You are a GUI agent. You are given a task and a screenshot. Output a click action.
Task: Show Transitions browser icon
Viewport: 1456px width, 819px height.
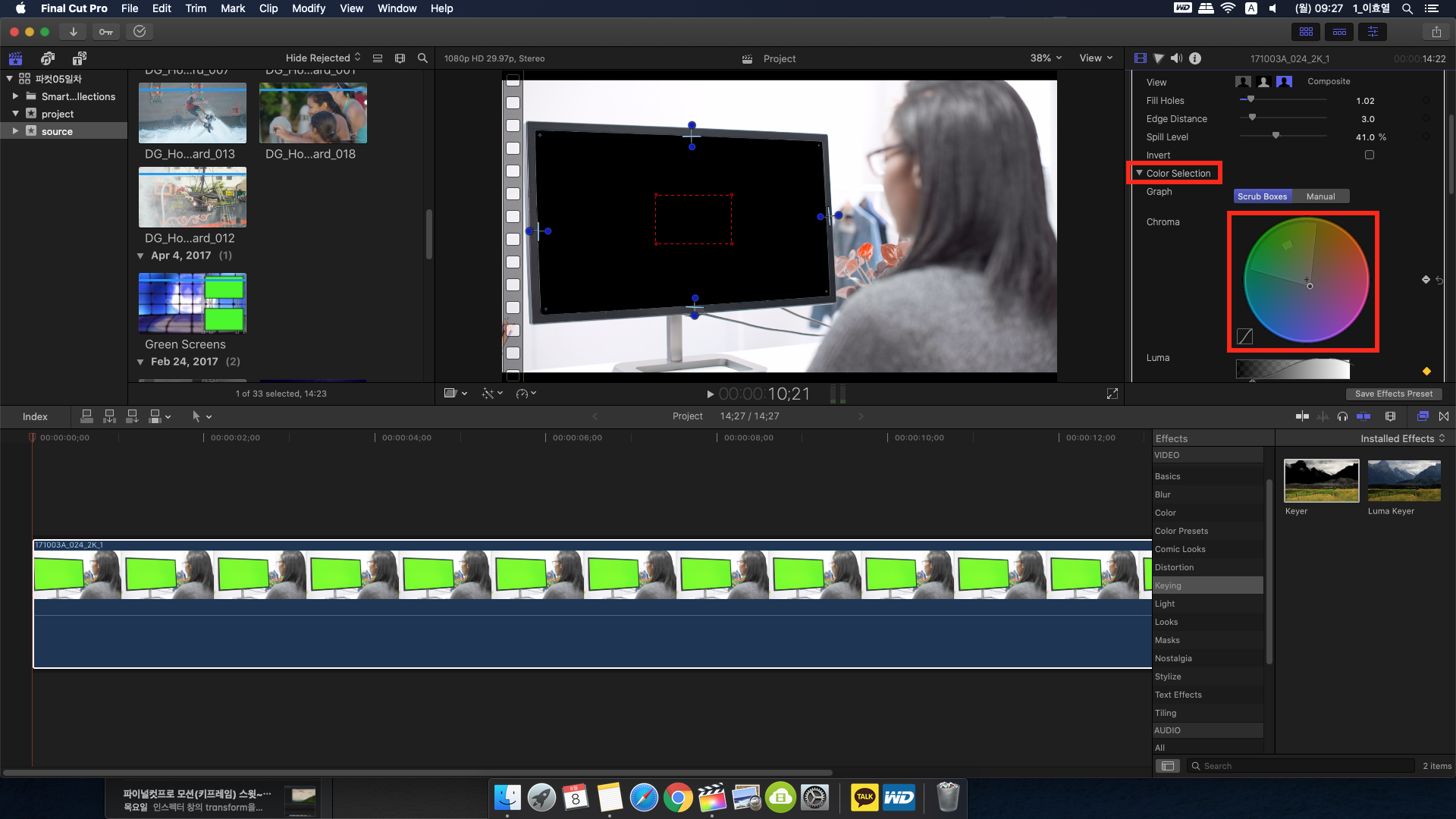pyautogui.click(x=1444, y=416)
